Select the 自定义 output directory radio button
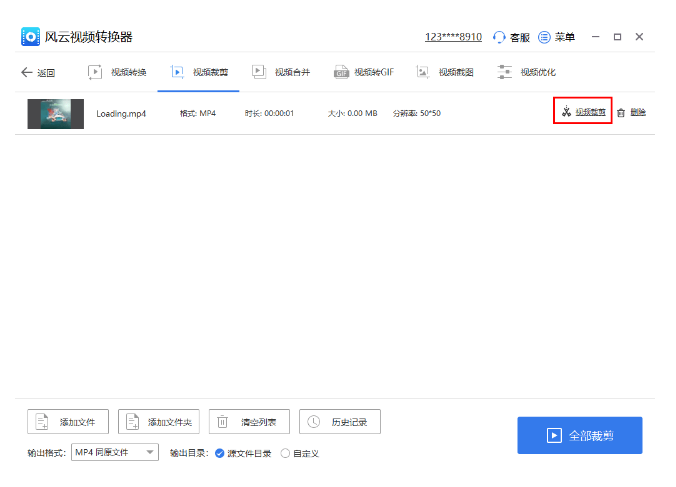The height and width of the screenshot is (487, 676). [285, 453]
